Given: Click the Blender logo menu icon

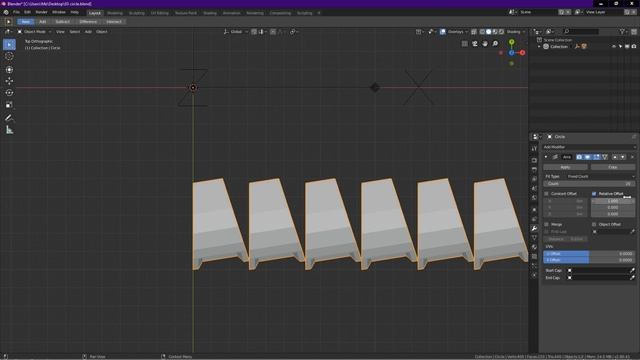Looking at the screenshot, I should tap(6, 12).
